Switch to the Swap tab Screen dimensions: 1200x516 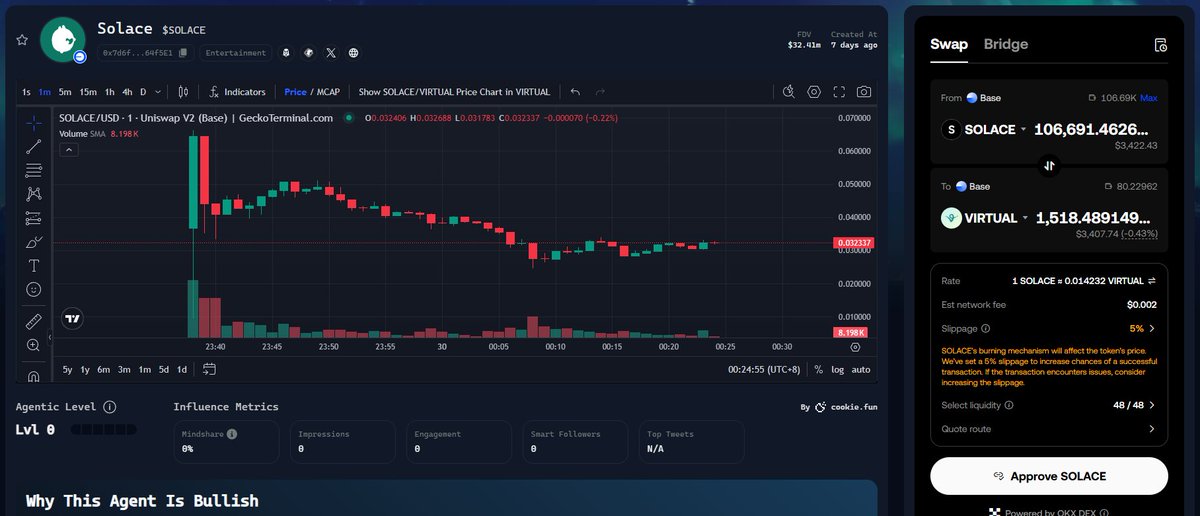(x=949, y=44)
